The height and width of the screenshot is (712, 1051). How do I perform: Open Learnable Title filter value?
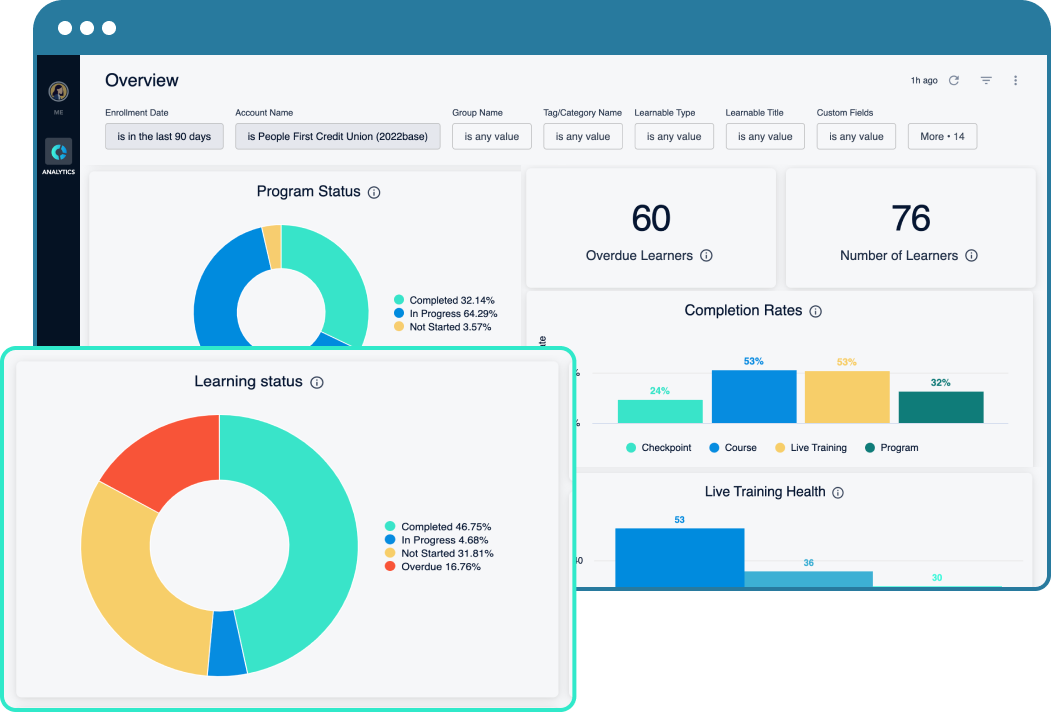coord(765,136)
